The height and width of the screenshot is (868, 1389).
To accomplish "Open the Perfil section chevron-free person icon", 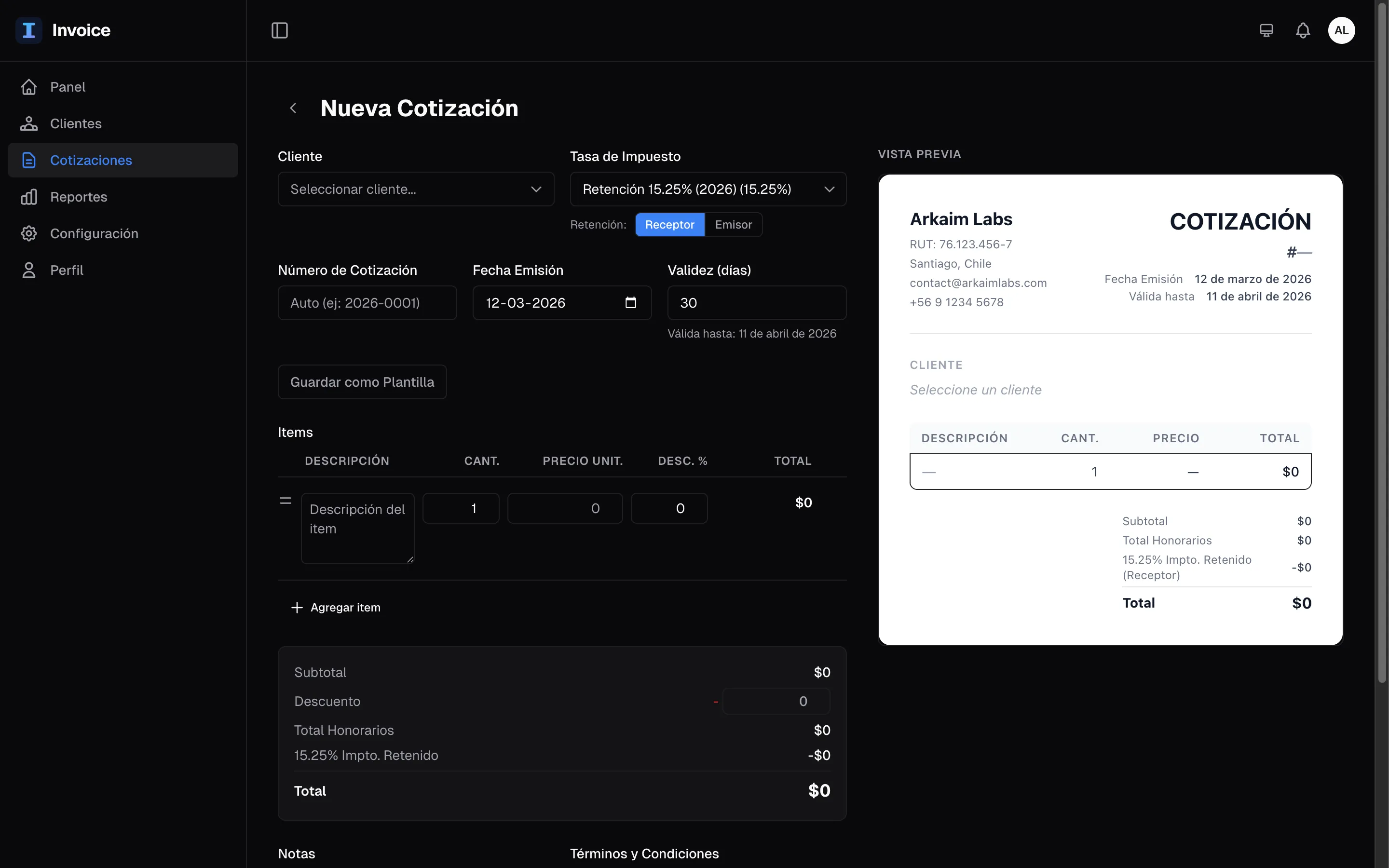I will (x=29, y=270).
